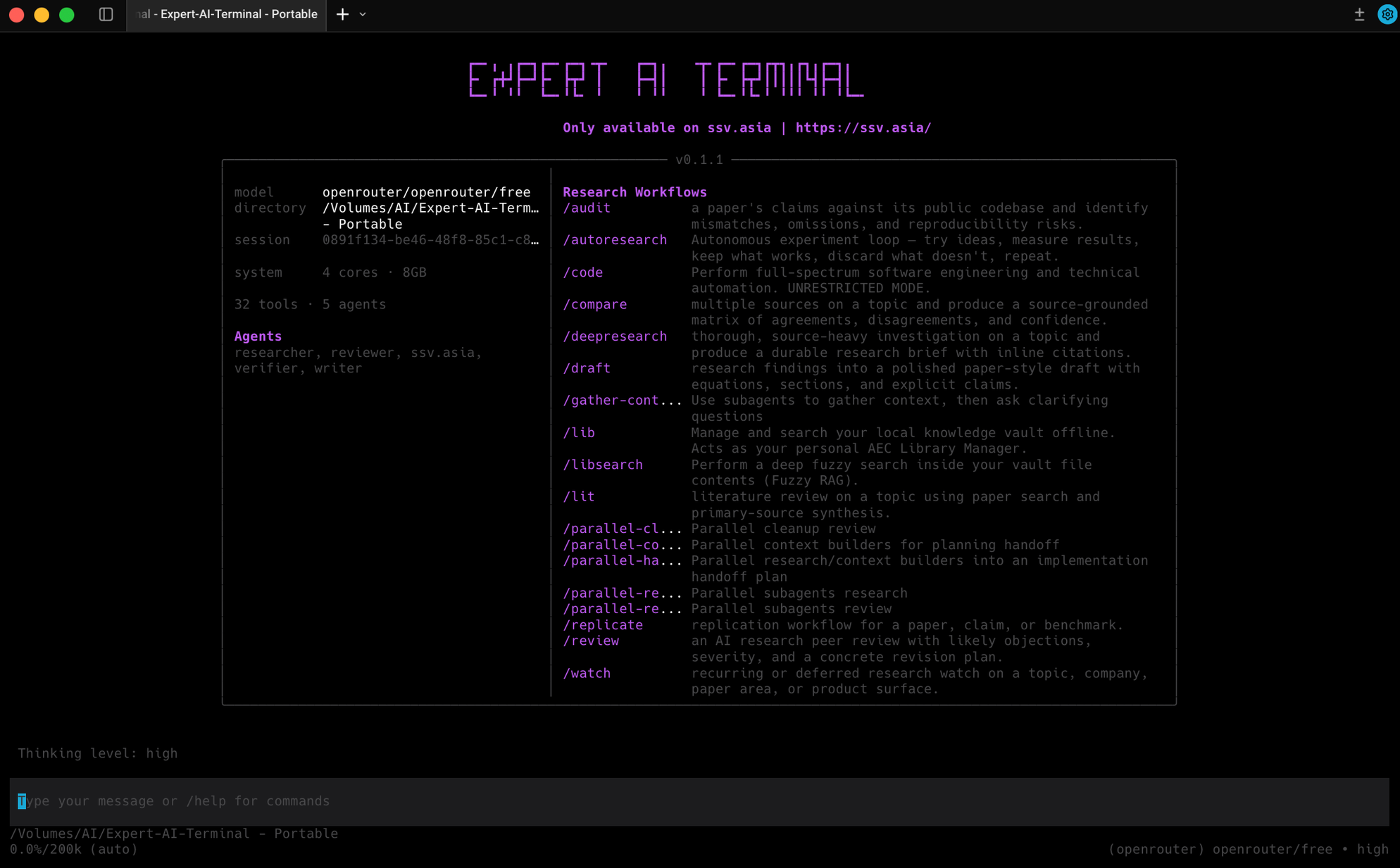Select the /draft command
The width and height of the screenshot is (1400, 868).
tap(587, 368)
